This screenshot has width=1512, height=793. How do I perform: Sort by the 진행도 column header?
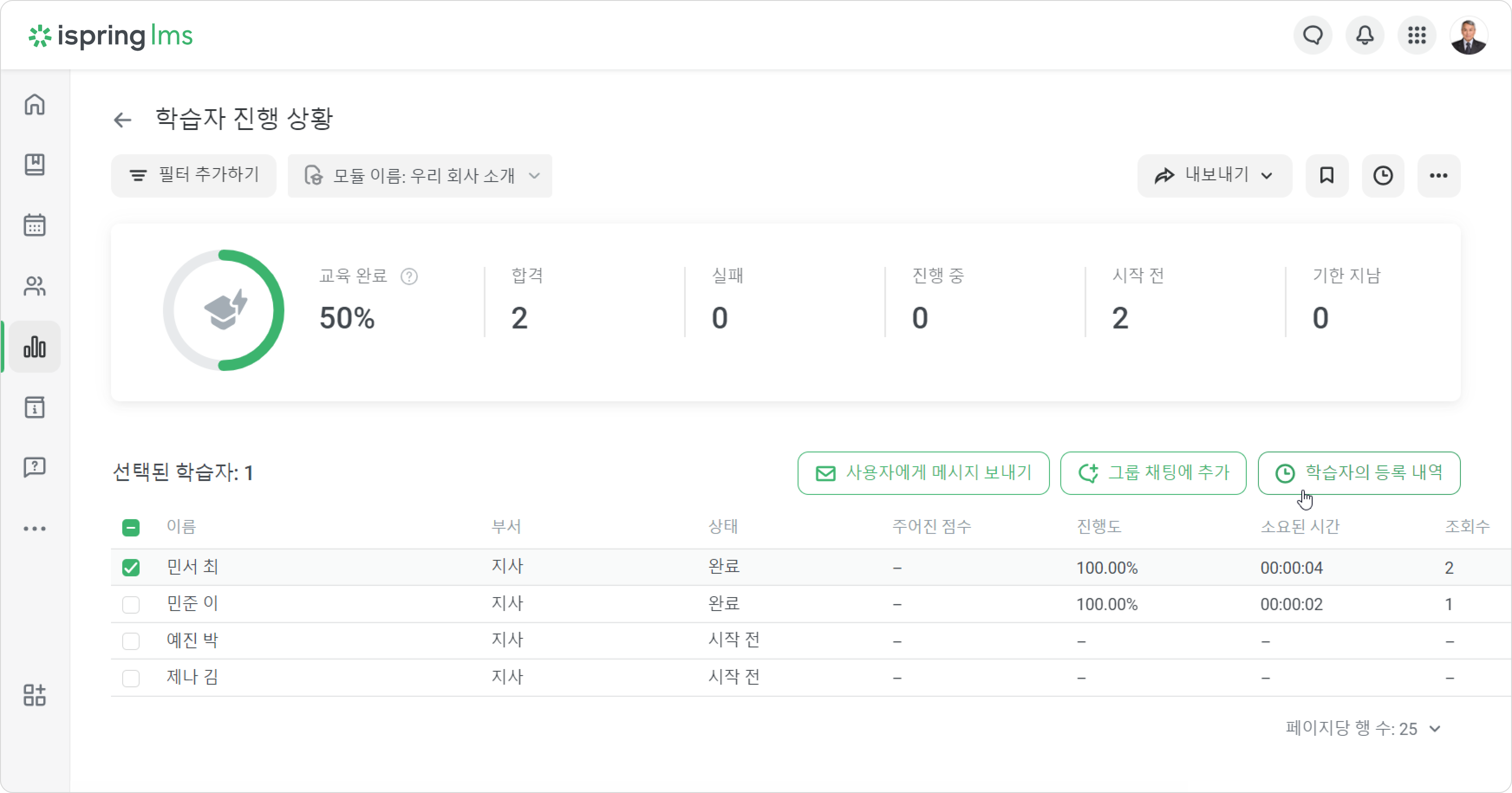tap(1099, 527)
